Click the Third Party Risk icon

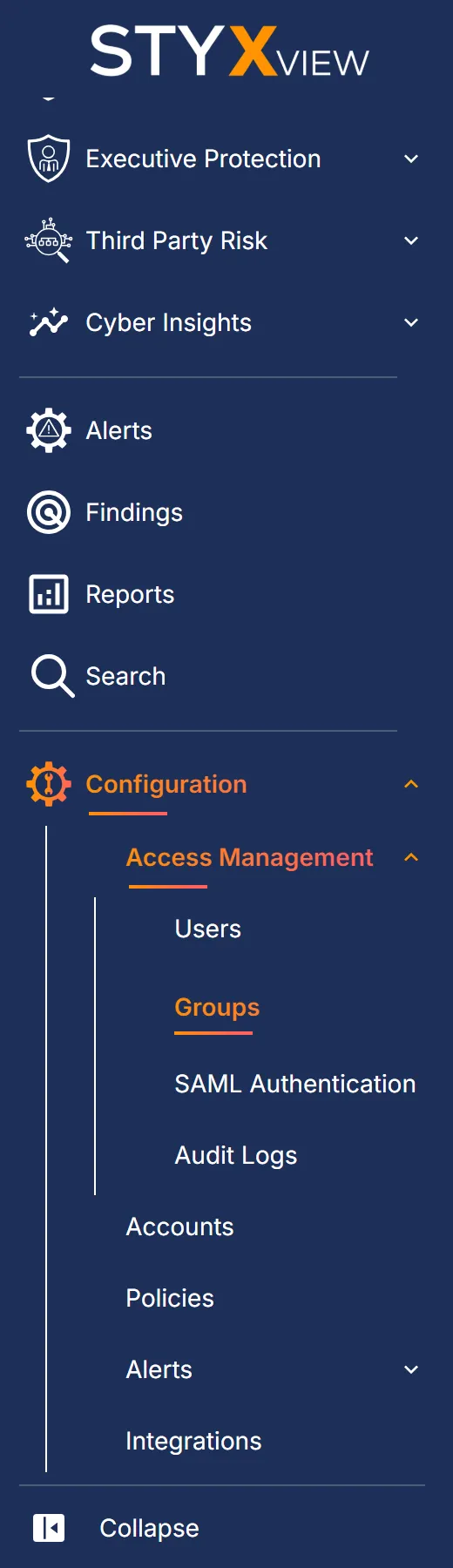49,240
